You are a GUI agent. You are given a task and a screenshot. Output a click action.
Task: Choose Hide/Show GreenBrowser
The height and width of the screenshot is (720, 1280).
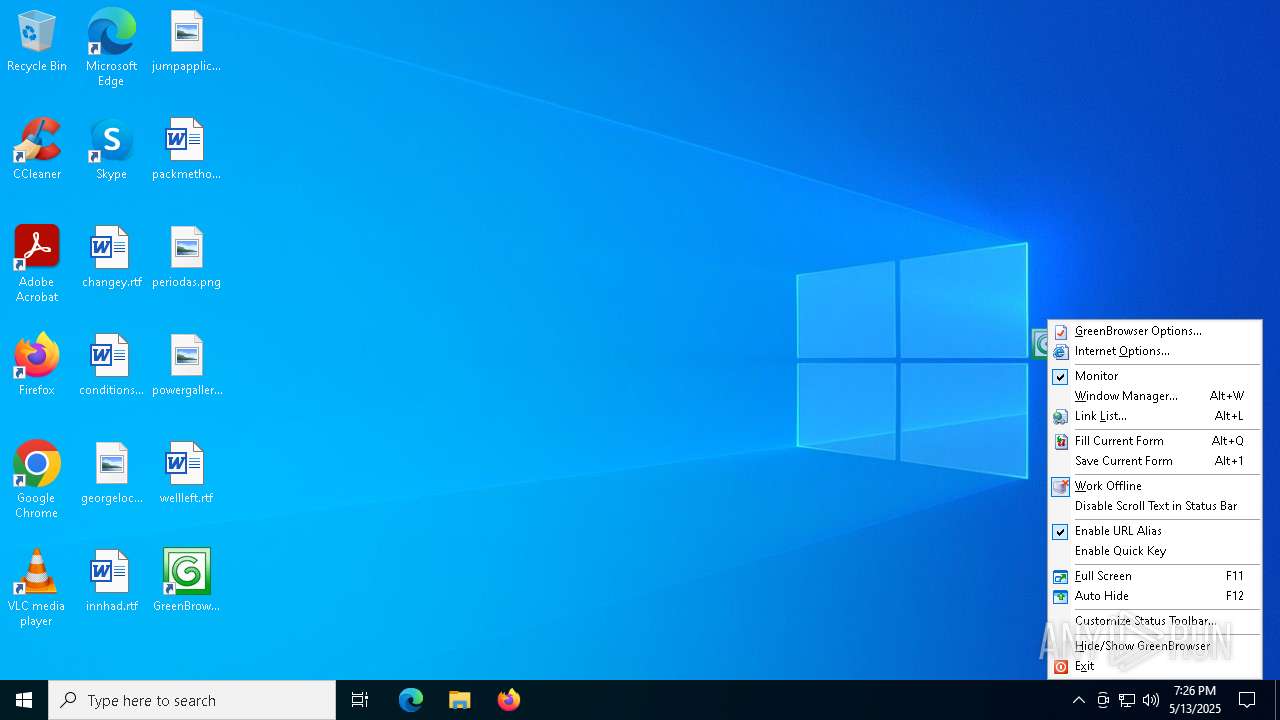[1155, 646]
